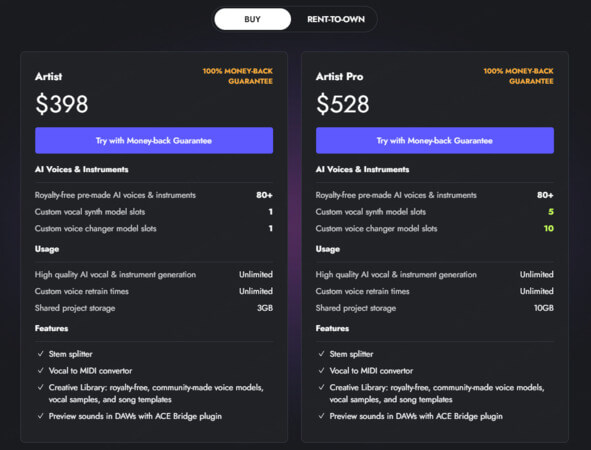Click Artist Royalty-free pre-made AI voices row
This screenshot has height=450, width=591.
point(154,195)
